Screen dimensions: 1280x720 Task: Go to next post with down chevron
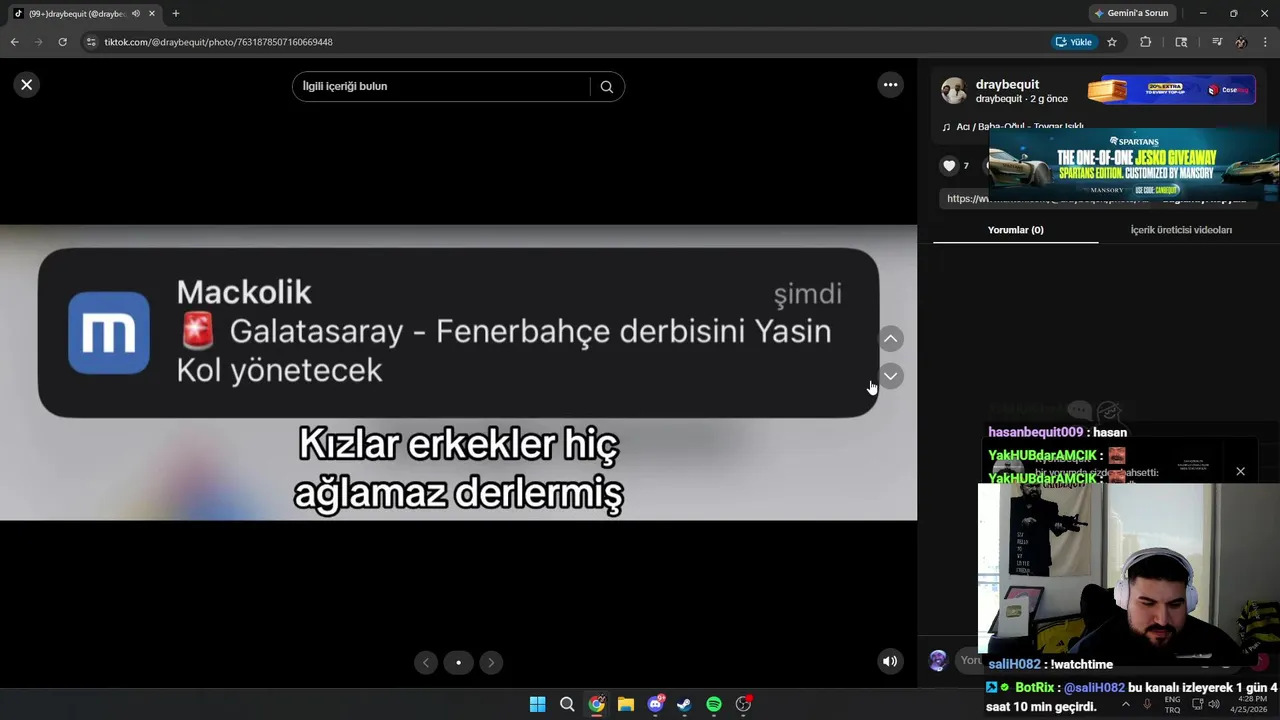(x=890, y=376)
